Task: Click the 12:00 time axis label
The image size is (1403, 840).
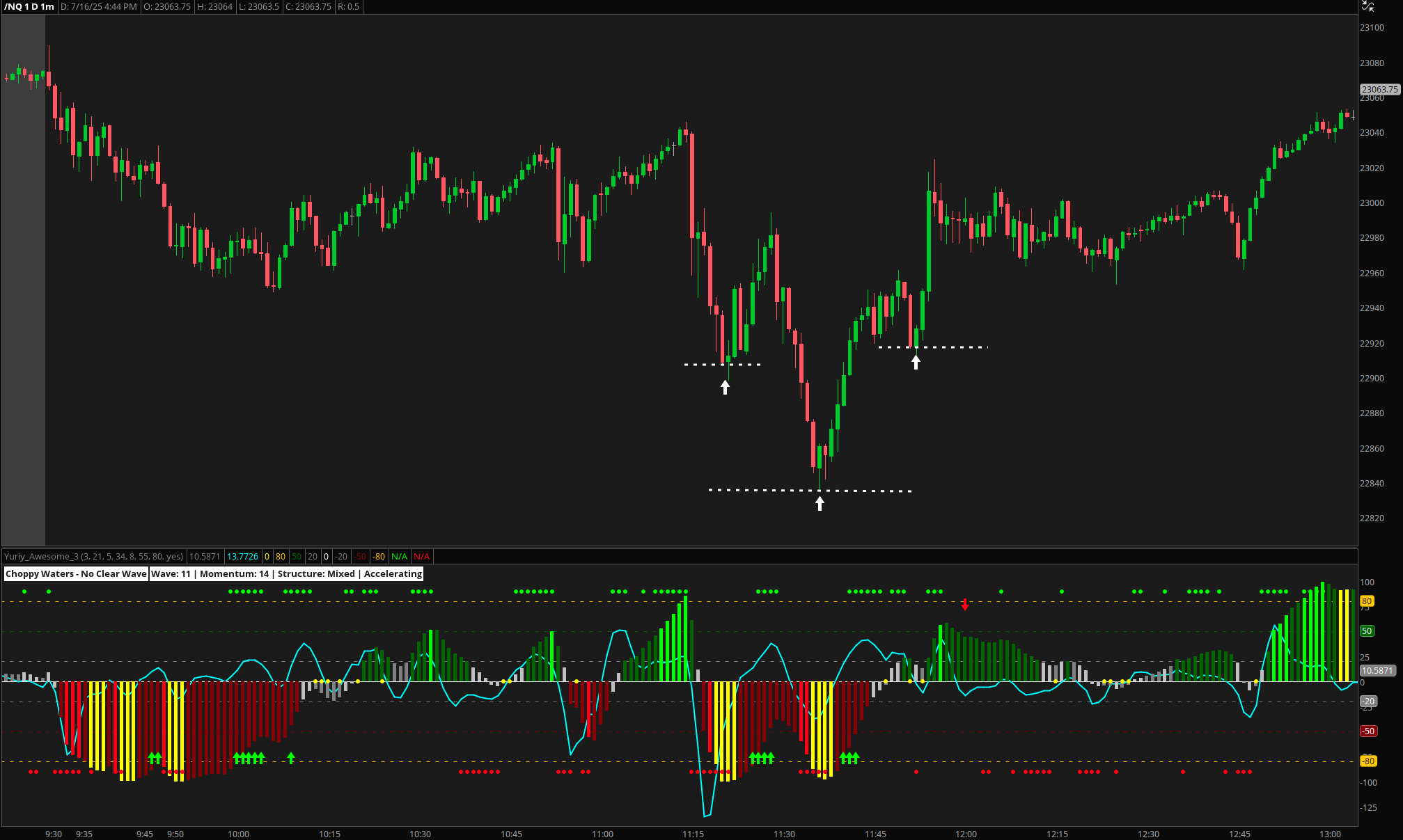Action: 966,834
